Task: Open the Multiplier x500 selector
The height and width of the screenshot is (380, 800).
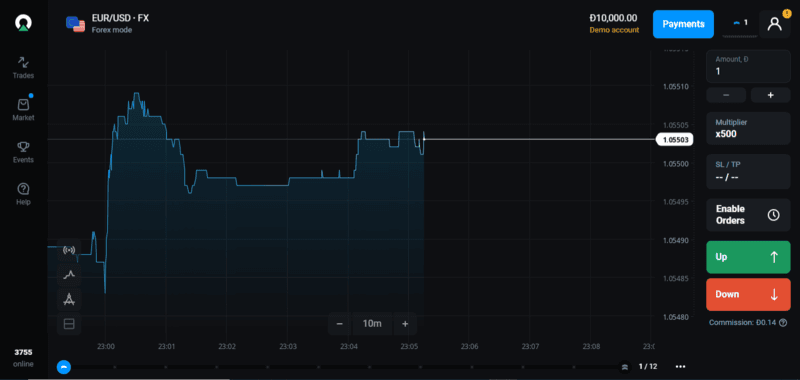Action: (748, 129)
